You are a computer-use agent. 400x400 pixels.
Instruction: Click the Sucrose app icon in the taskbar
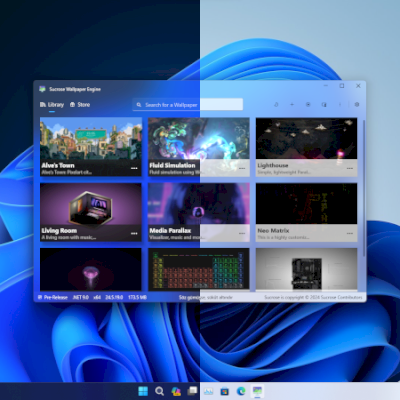(x=257, y=391)
